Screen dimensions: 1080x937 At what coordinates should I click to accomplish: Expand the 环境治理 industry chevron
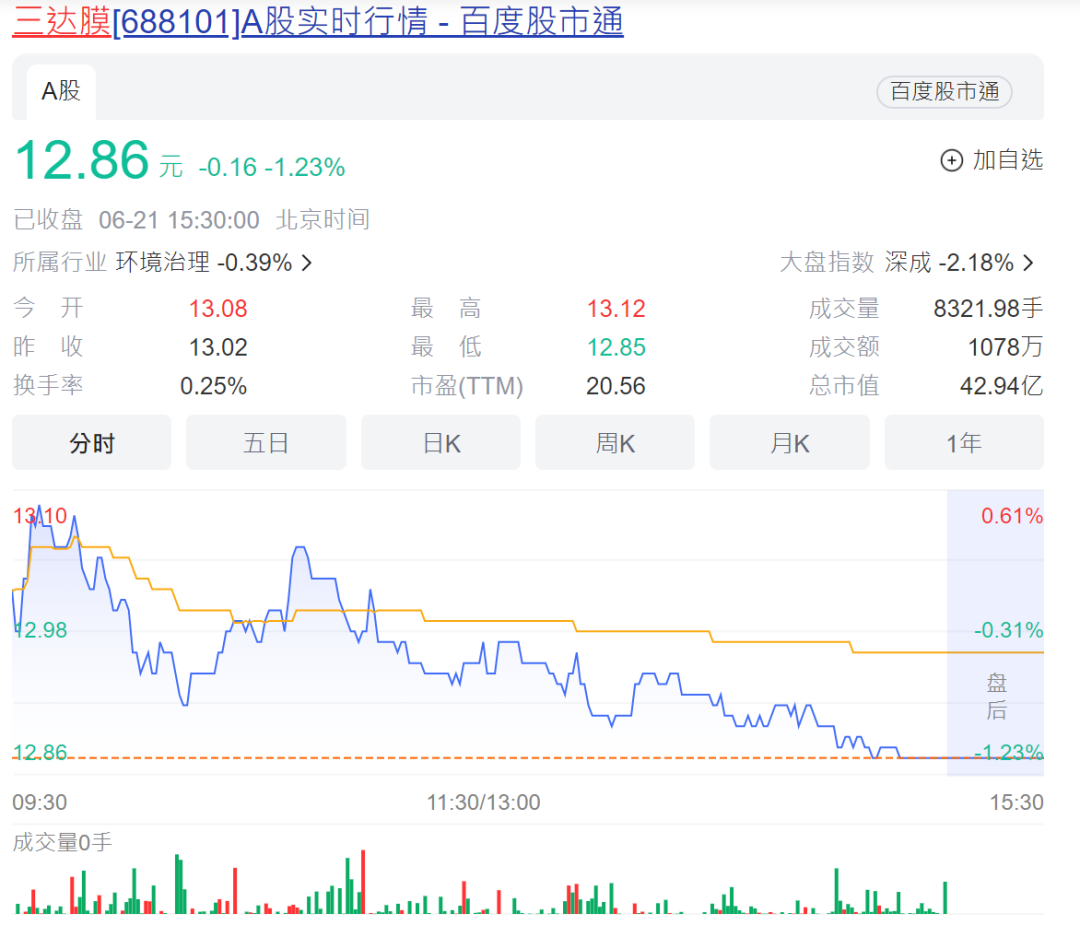(x=307, y=263)
